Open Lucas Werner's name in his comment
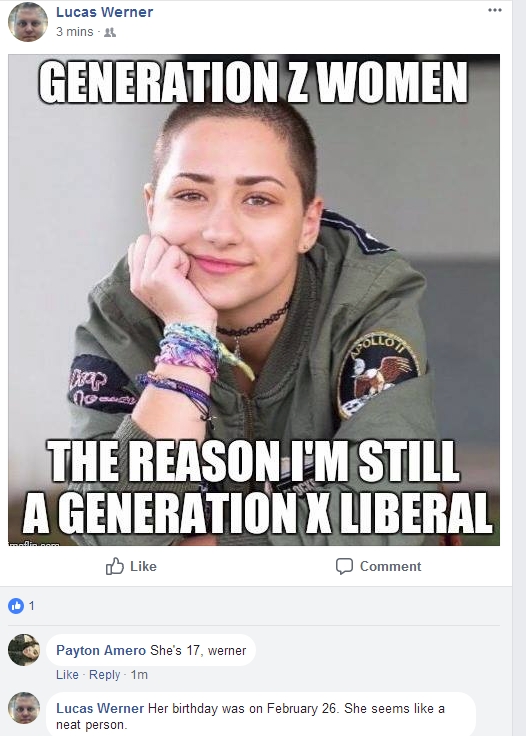 pos(100,708)
